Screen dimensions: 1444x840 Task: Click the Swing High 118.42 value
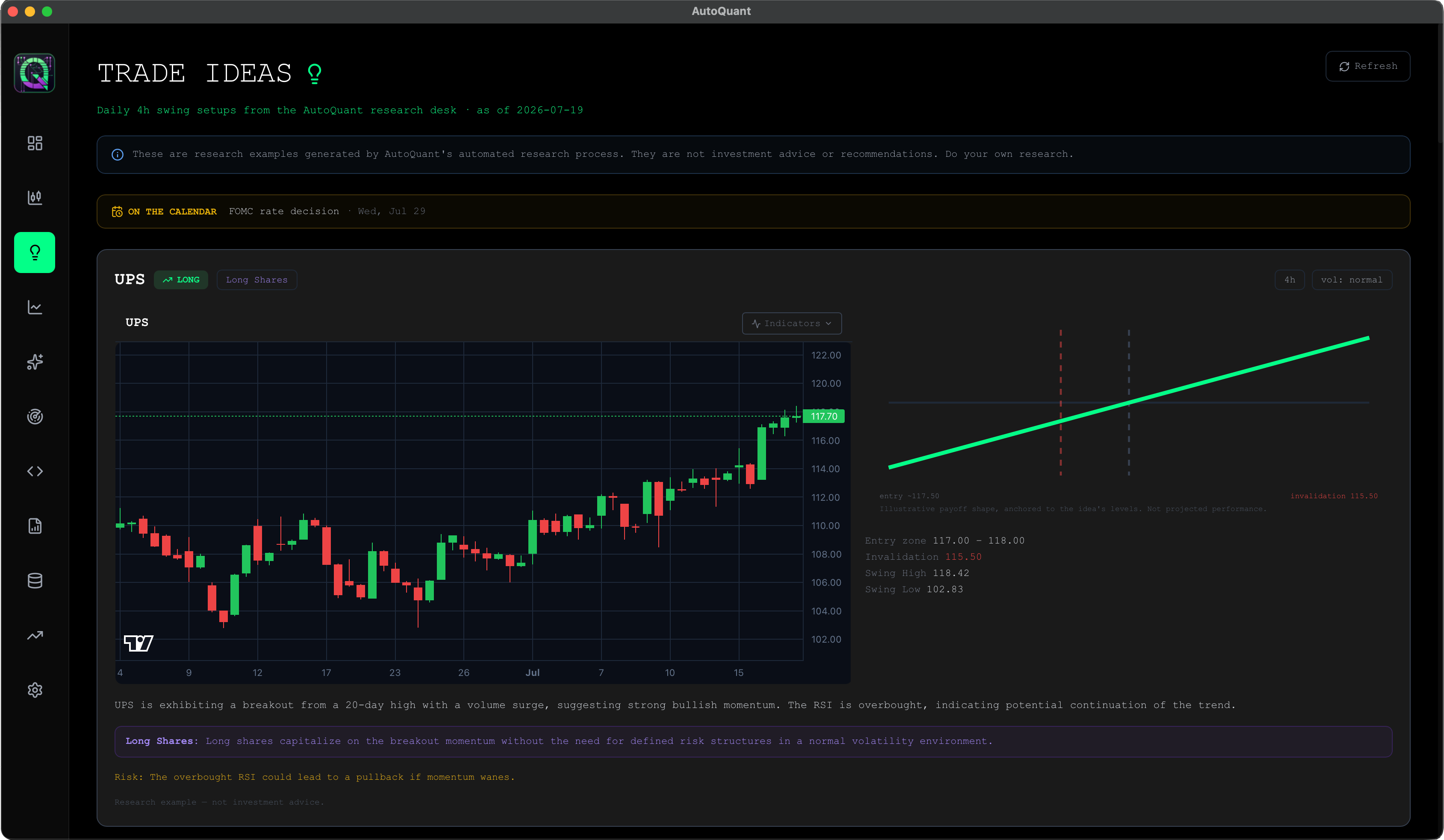pos(951,573)
